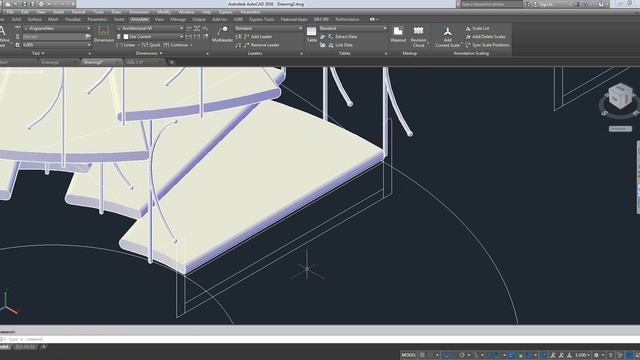Click the command line input field

[x=320, y=339]
